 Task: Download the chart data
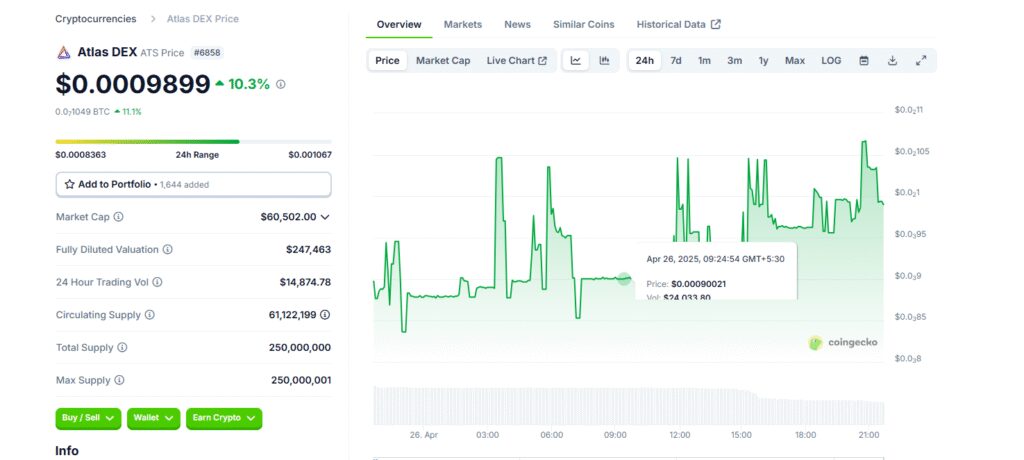pyautogui.click(x=893, y=61)
